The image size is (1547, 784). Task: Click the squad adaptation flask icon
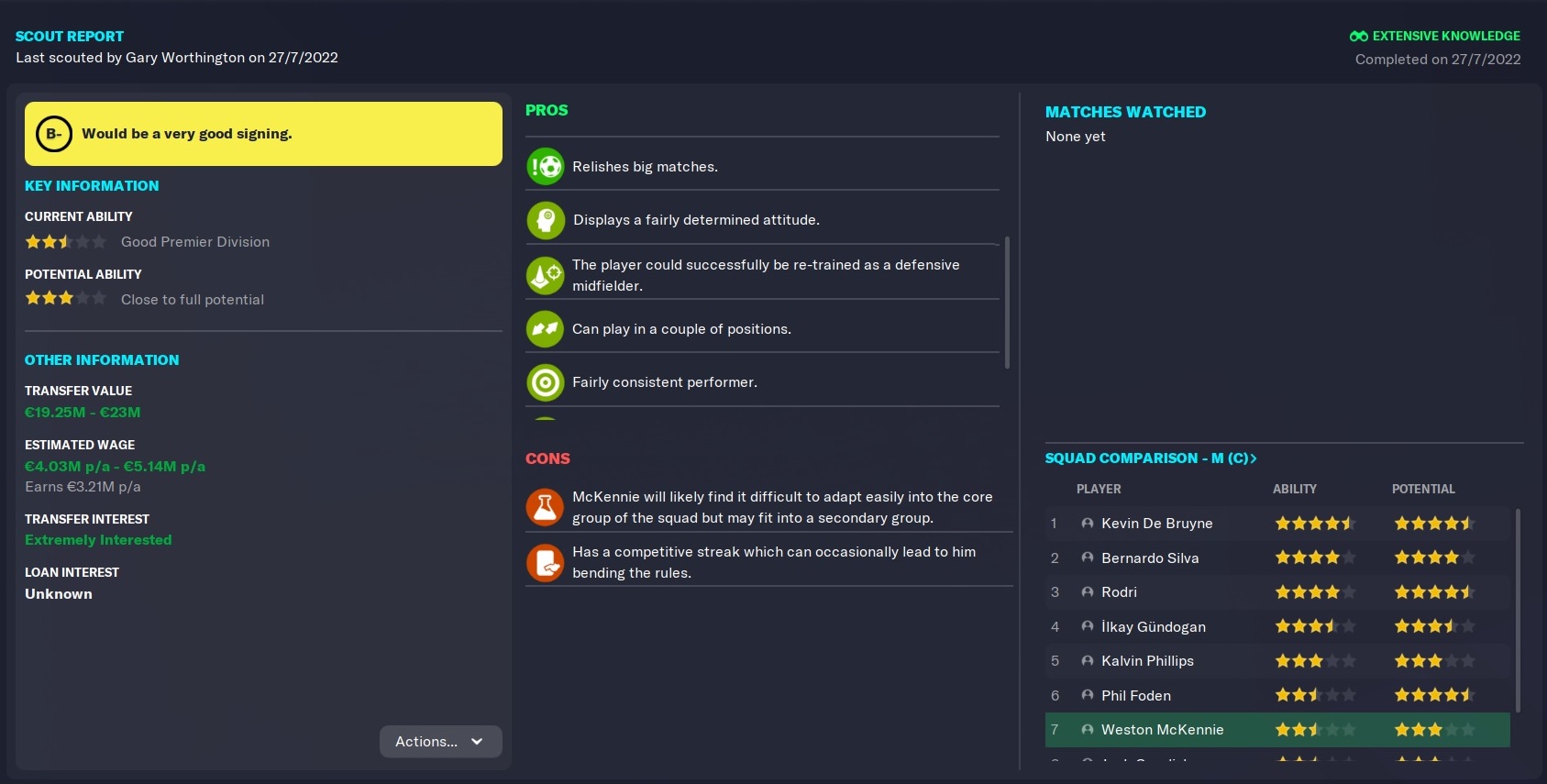pyautogui.click(x=545, y=507)
